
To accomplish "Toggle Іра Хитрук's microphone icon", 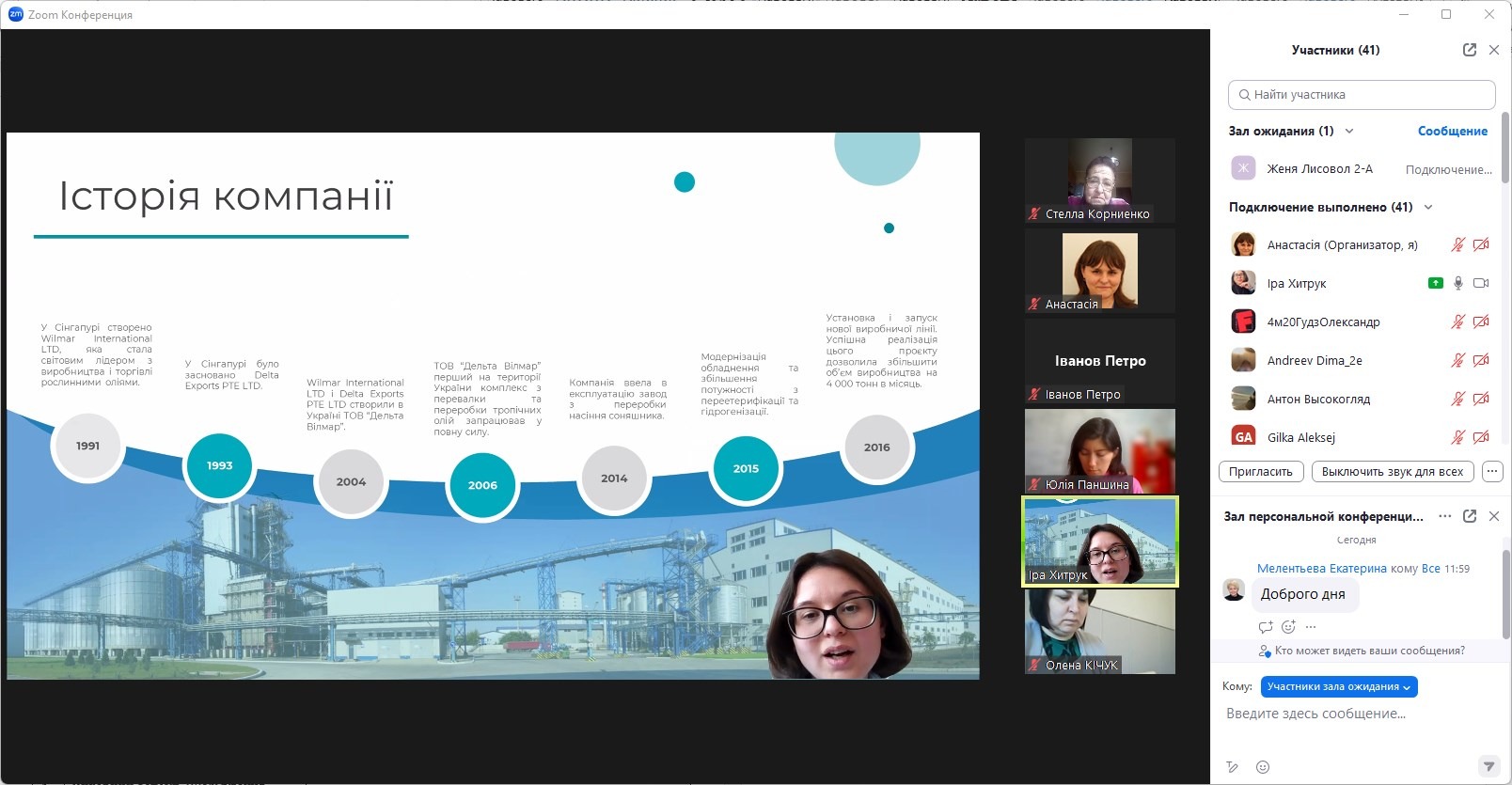I will 1458,283.
